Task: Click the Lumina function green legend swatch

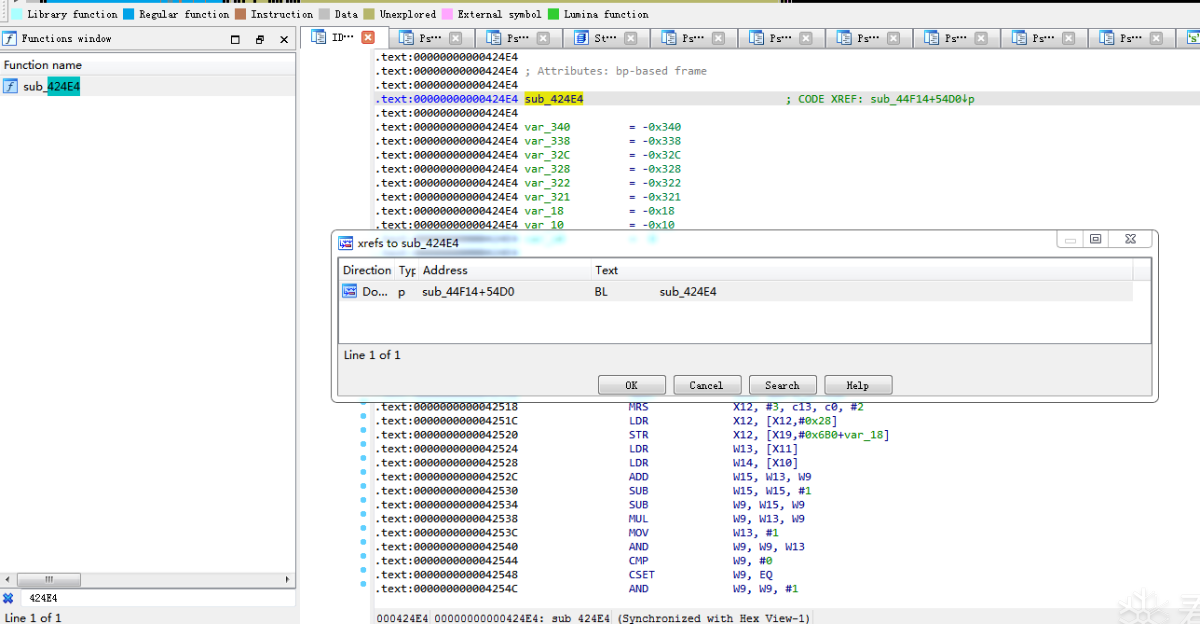Action: 554,14
